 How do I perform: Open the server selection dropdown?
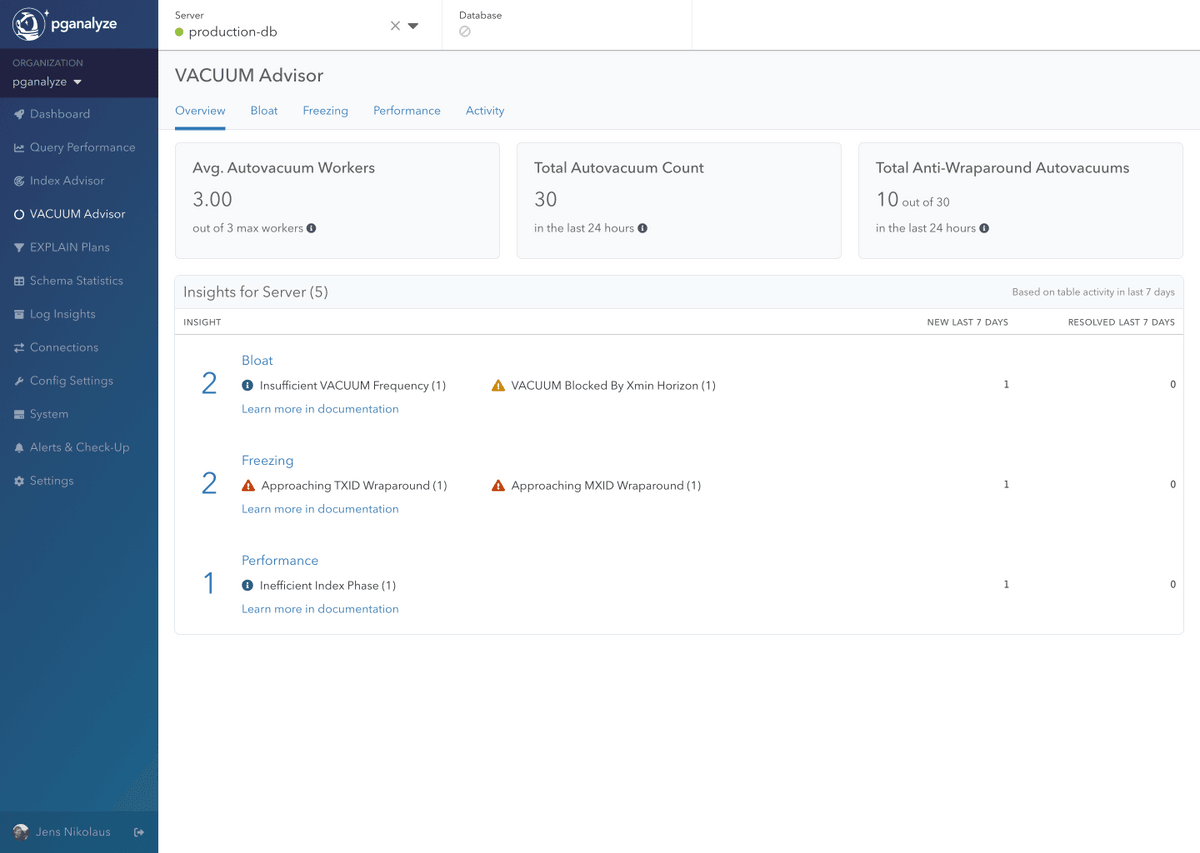coord(415,25)
